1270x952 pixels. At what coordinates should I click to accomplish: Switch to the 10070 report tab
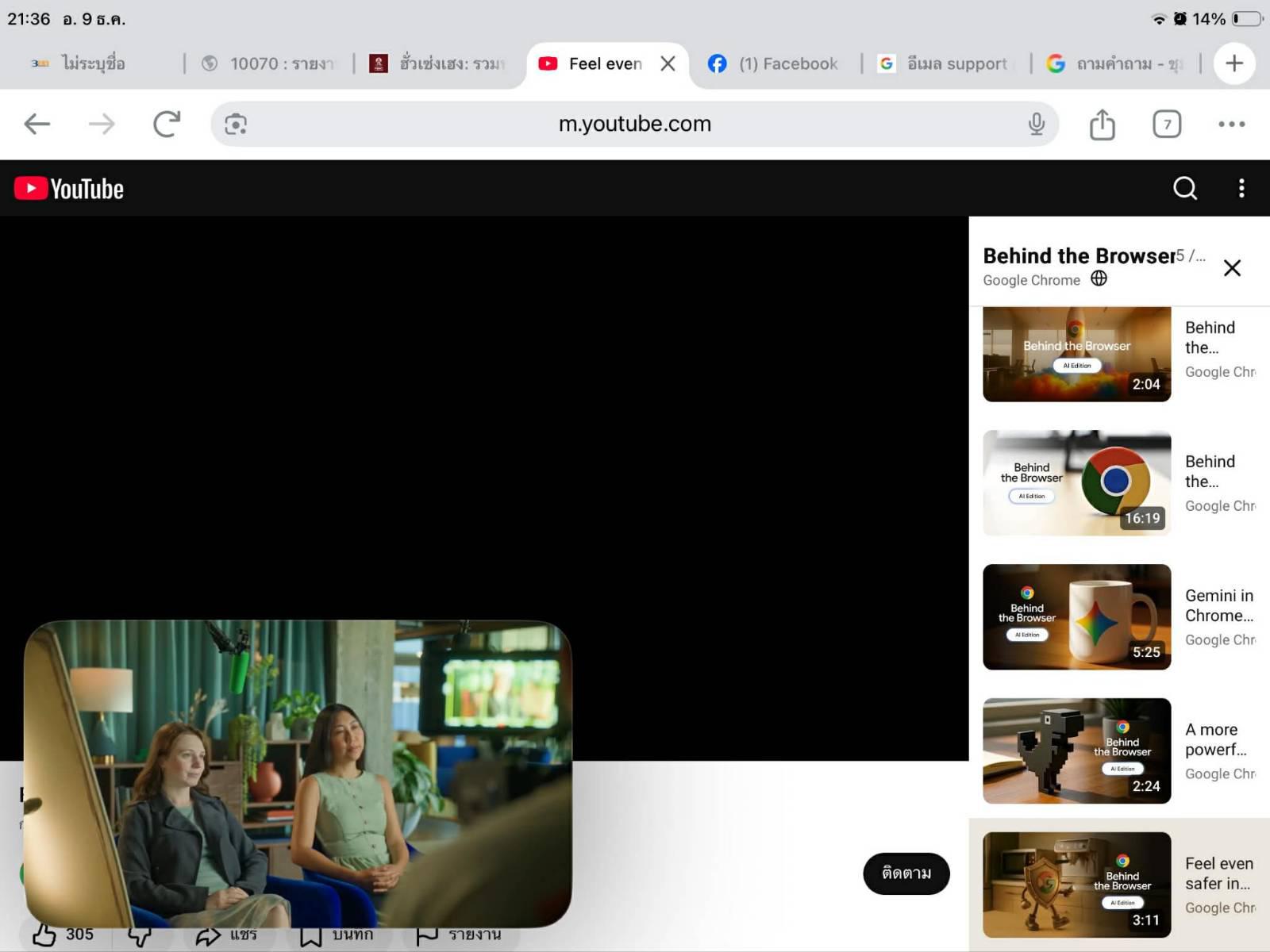[x=268, y=63]
